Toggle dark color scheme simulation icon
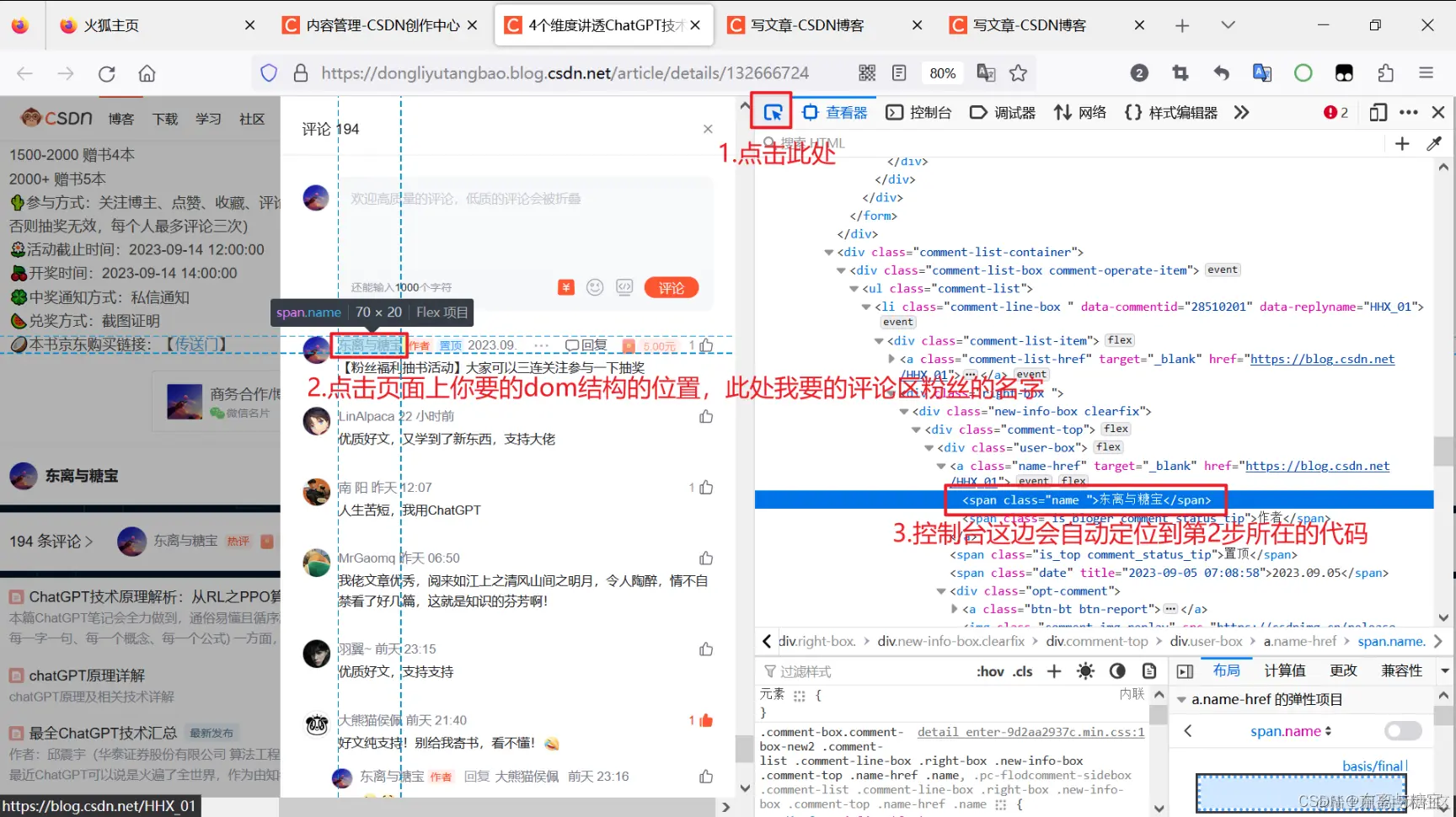 coord(1117,670)
